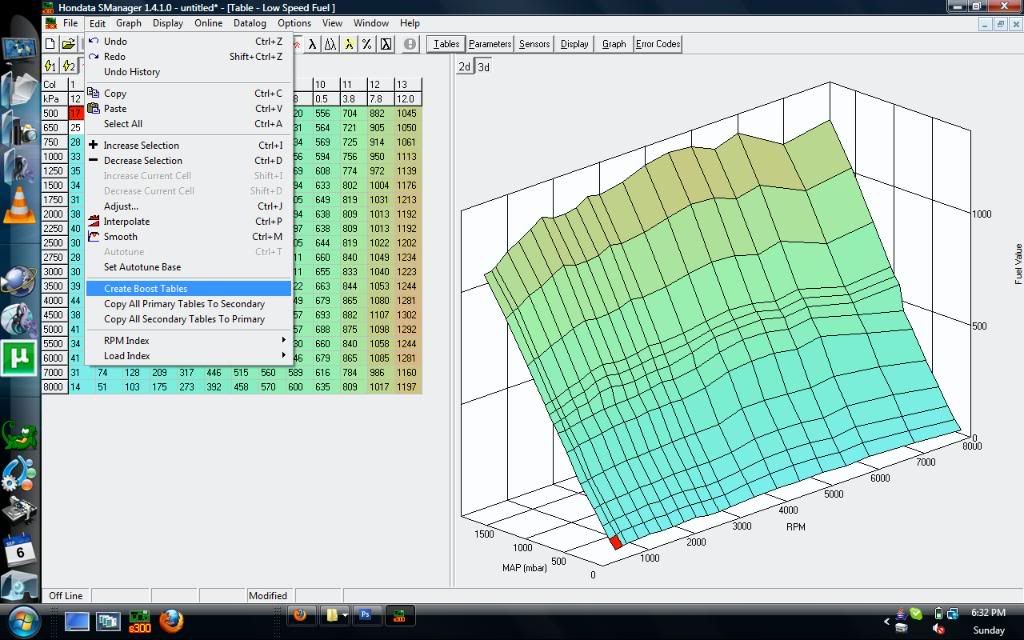Select the primary ignition table 1 icon
Screen dimensions: 1024x640
point(50,66)
